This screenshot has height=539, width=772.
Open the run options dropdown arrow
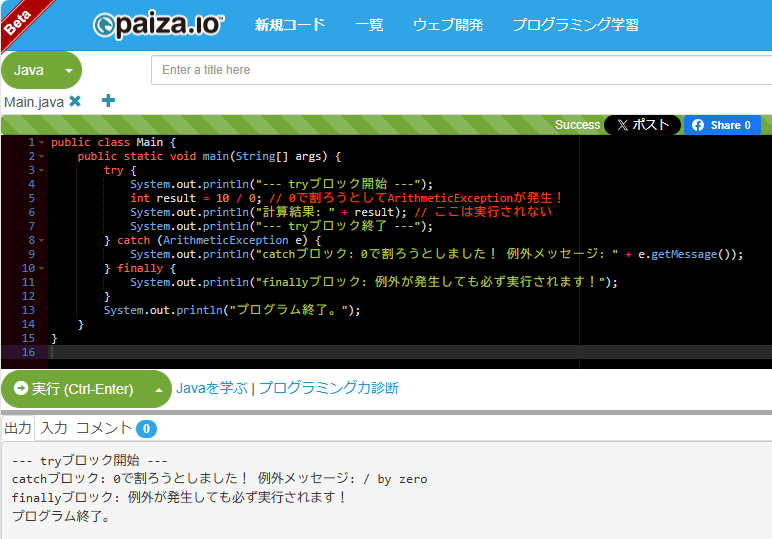[x=158, y=389]
